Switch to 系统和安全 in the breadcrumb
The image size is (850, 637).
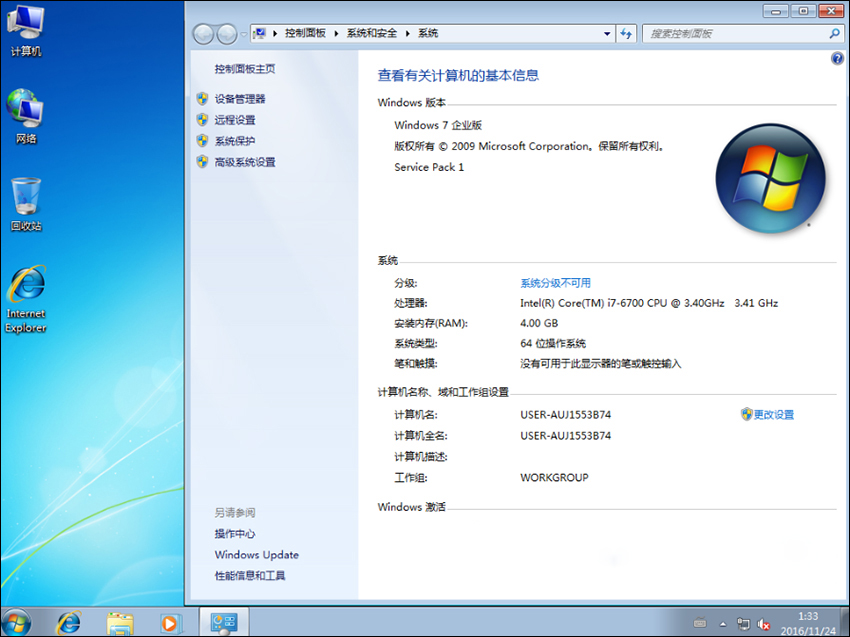coord(372,33)
